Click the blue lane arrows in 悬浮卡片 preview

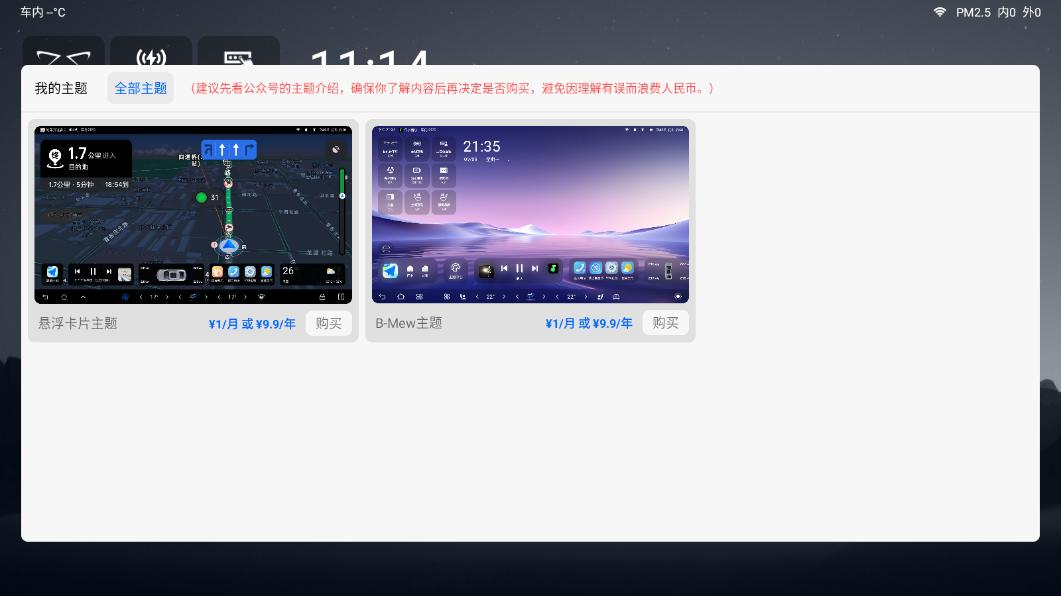(x=229, y=150)
